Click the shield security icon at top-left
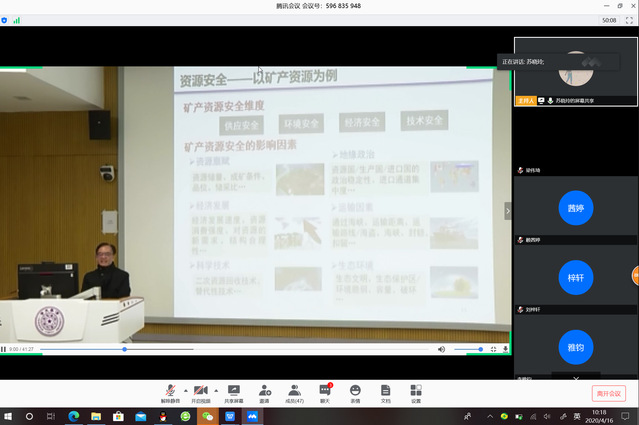 5,20
